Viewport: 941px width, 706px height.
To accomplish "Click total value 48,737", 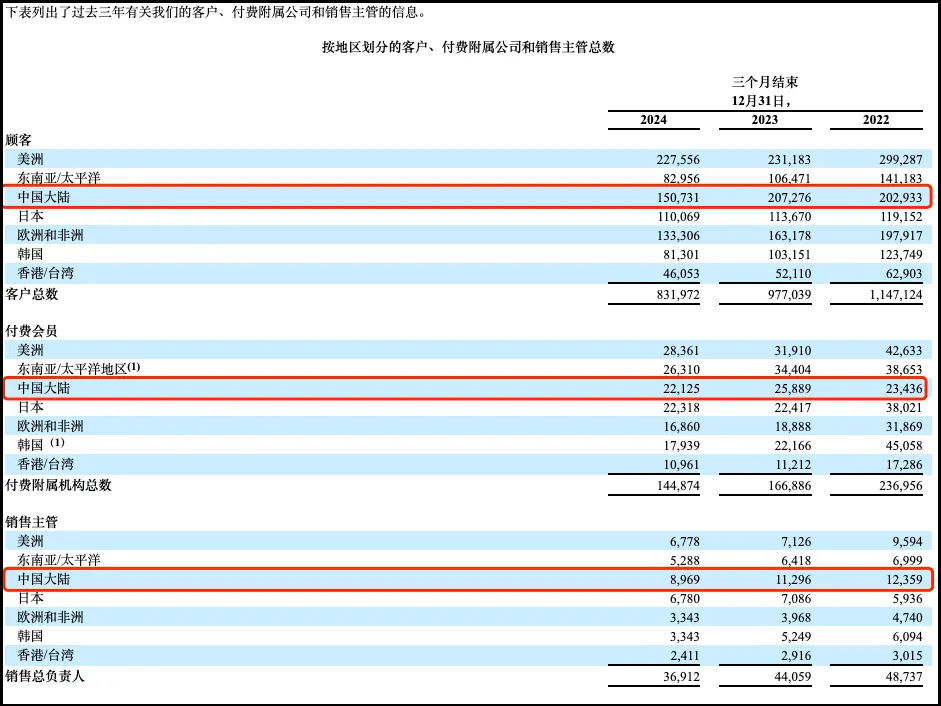I will (904, 677).
